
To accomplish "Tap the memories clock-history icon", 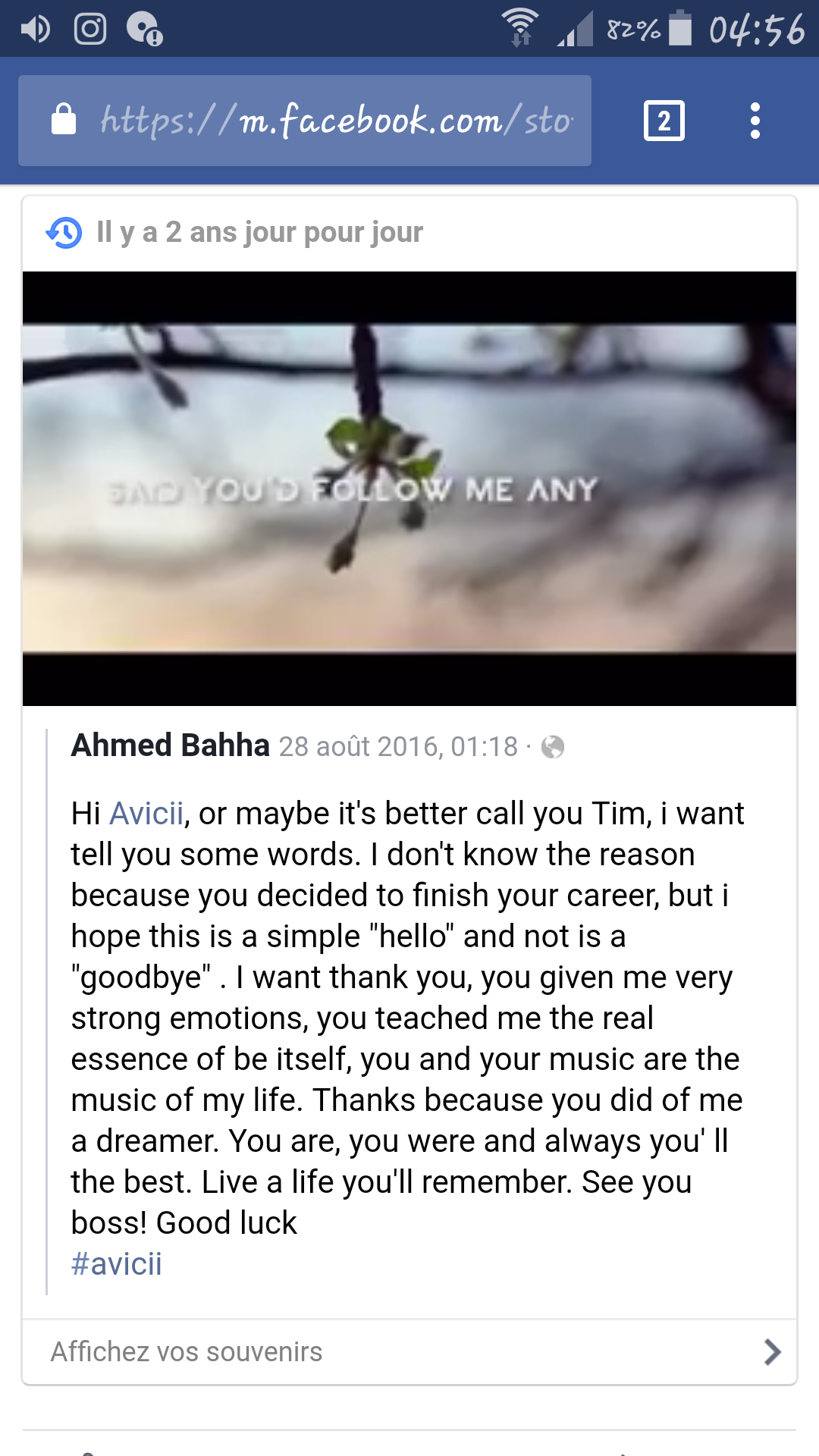I will [64, 233].
